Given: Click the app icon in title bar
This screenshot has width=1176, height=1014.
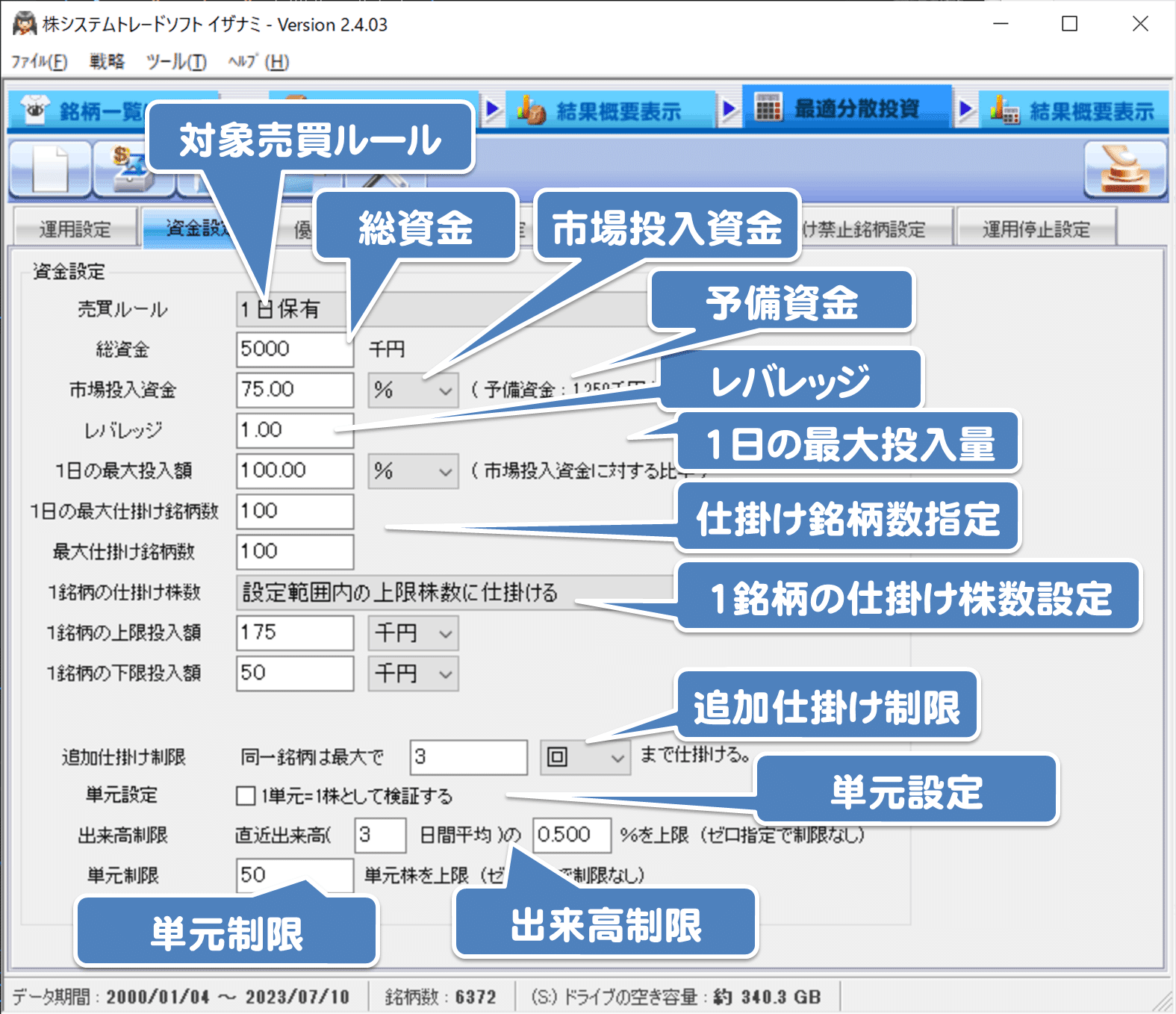Looking at the screenshot, I should [25, 24].
